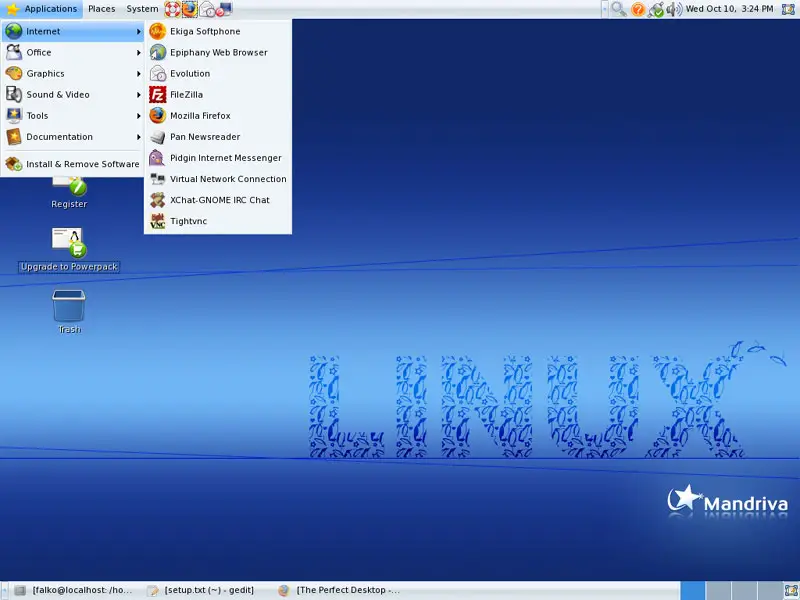This screenshot has height=600, width=800.
Task: Expand the Office submenu
Action: coord(72,52)
